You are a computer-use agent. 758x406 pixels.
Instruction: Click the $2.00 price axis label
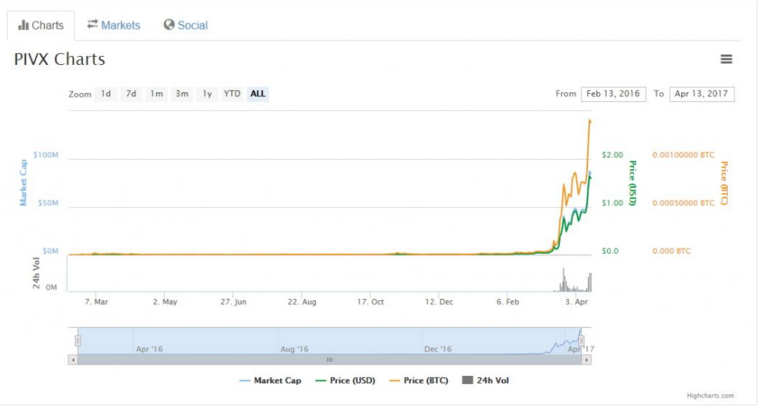coord(612,155)
